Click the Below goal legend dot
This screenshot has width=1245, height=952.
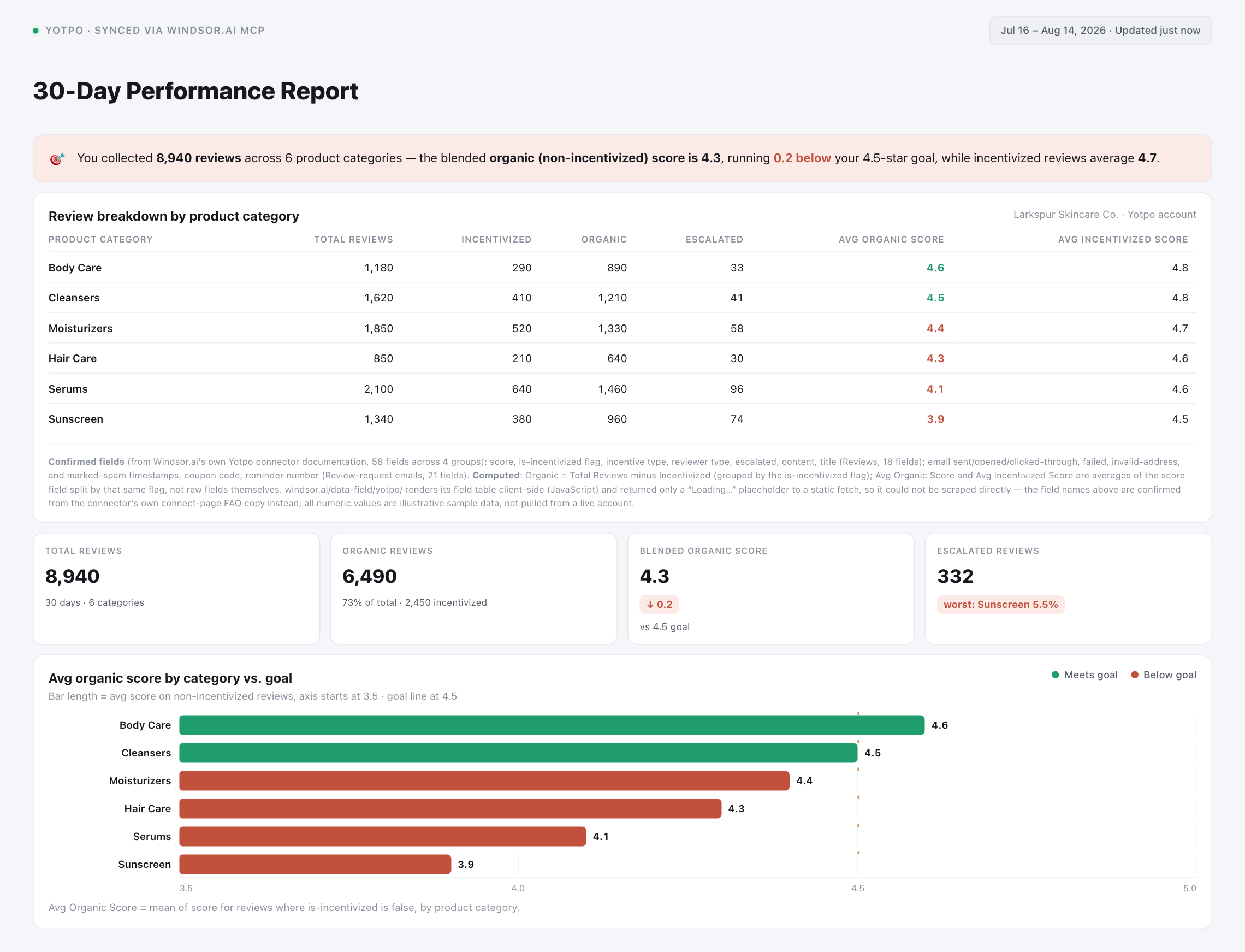(1135, 675)
